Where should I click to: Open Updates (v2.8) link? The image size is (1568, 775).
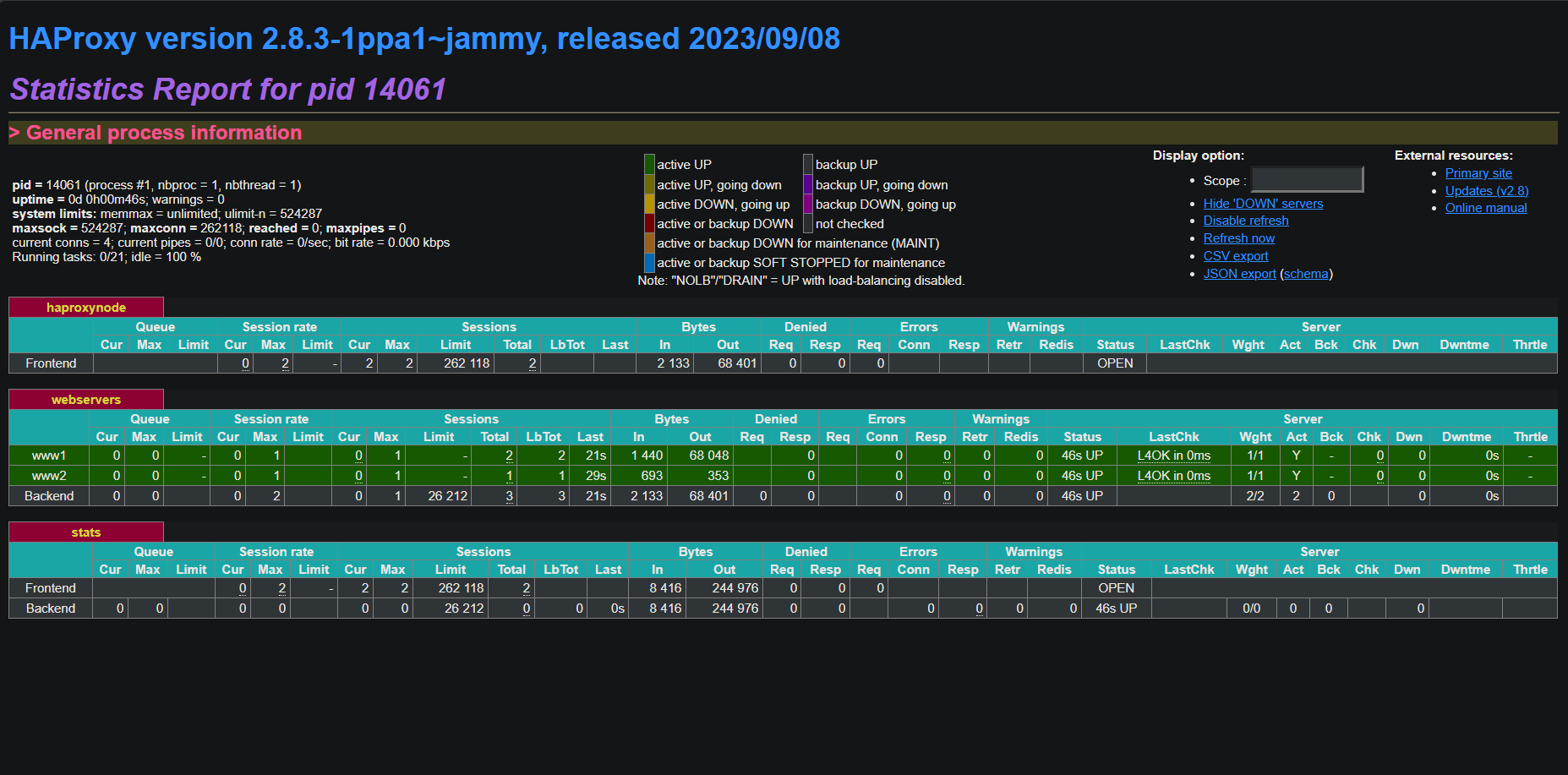(1486, 191)
